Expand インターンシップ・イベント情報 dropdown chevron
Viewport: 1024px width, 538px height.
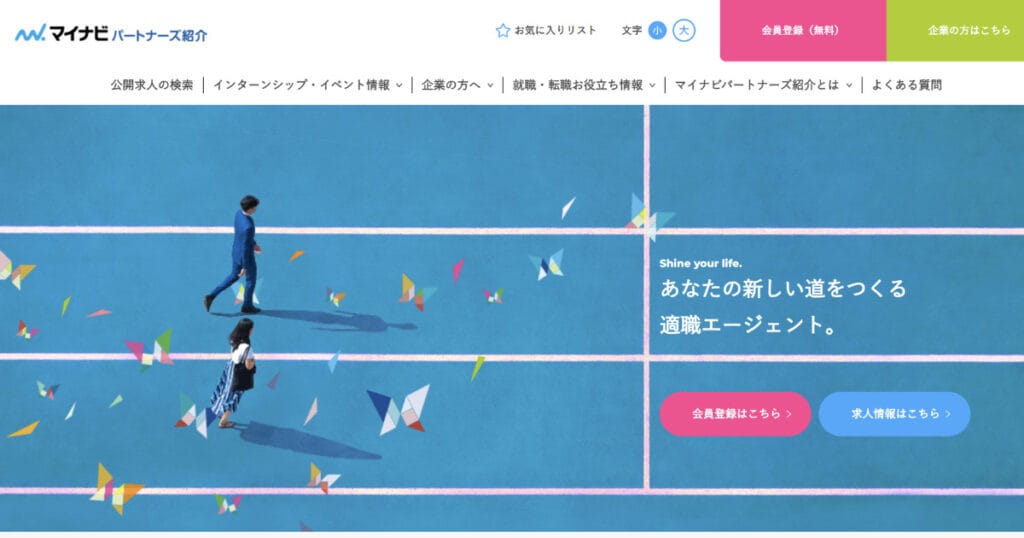(x=398, y=86)
